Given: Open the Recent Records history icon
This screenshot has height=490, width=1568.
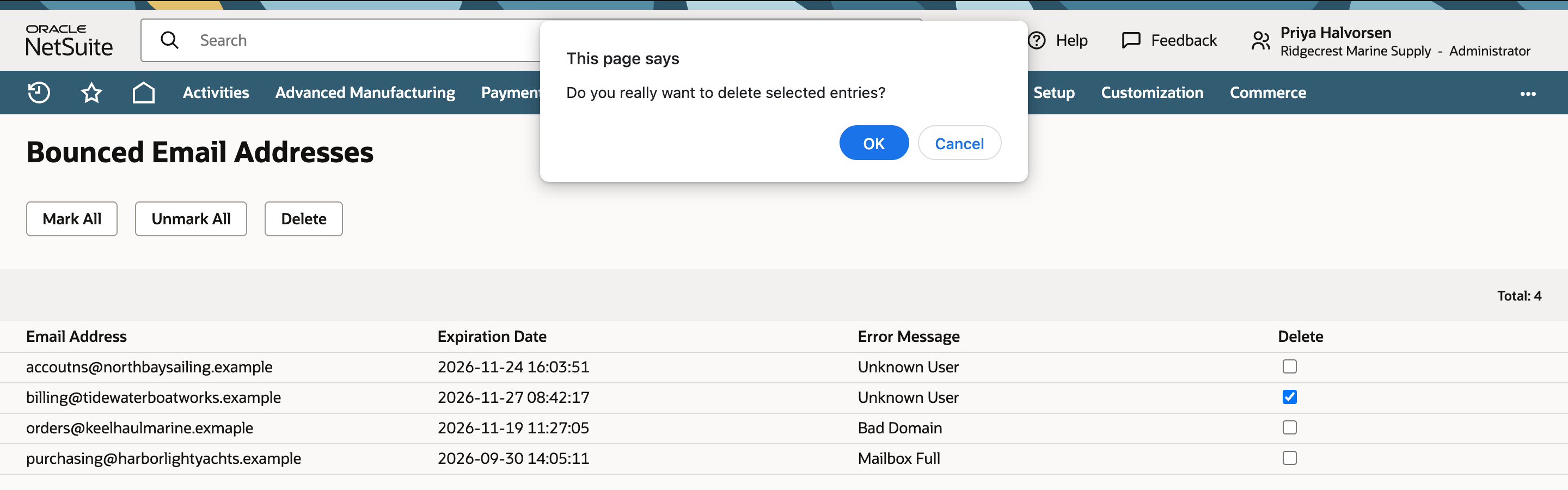Looking at the screenshot, I should [39, 93].
